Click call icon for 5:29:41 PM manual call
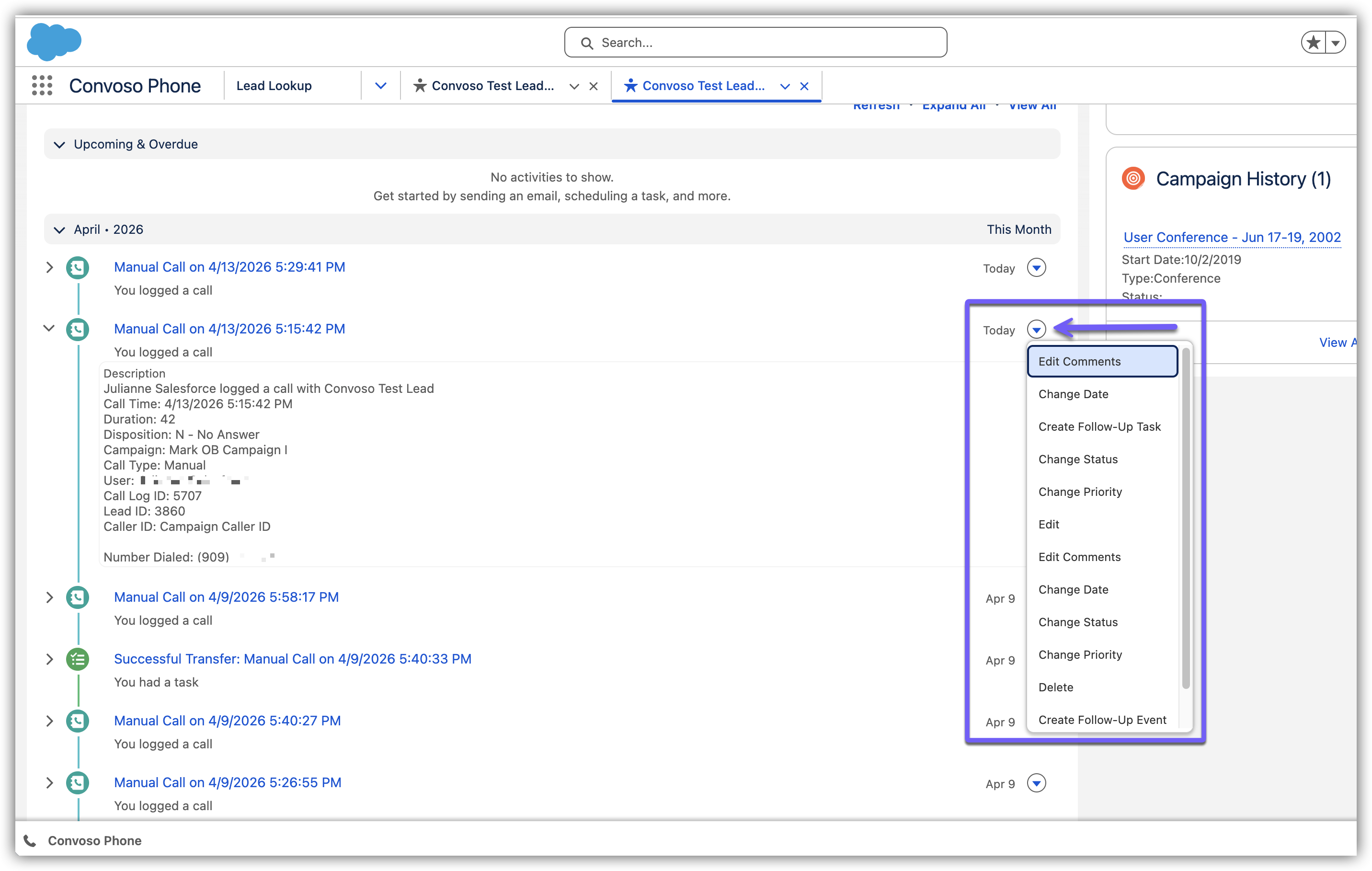Viewport: 1372px width, 871px height. click(x=78, y=268)
